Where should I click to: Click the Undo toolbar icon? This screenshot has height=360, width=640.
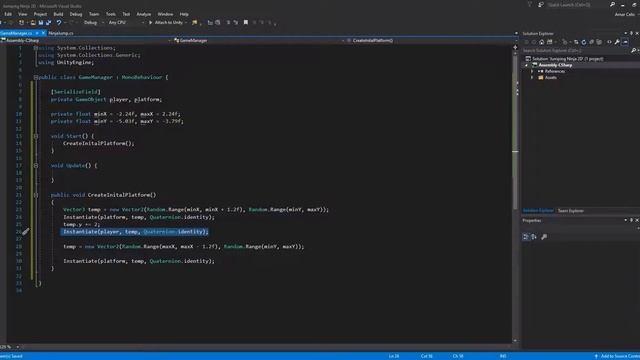pos(59,23)
